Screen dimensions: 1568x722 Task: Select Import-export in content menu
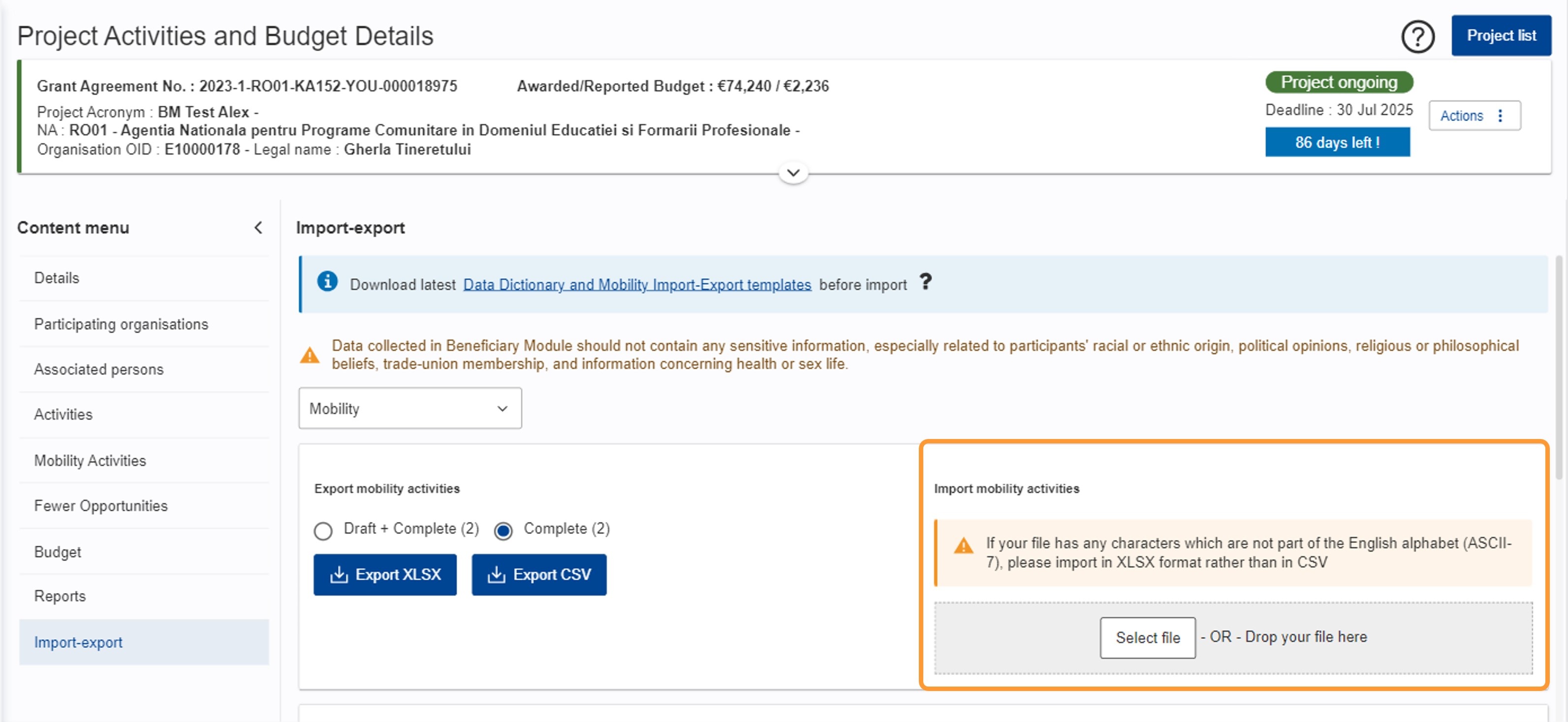click(x=144, y=642)
